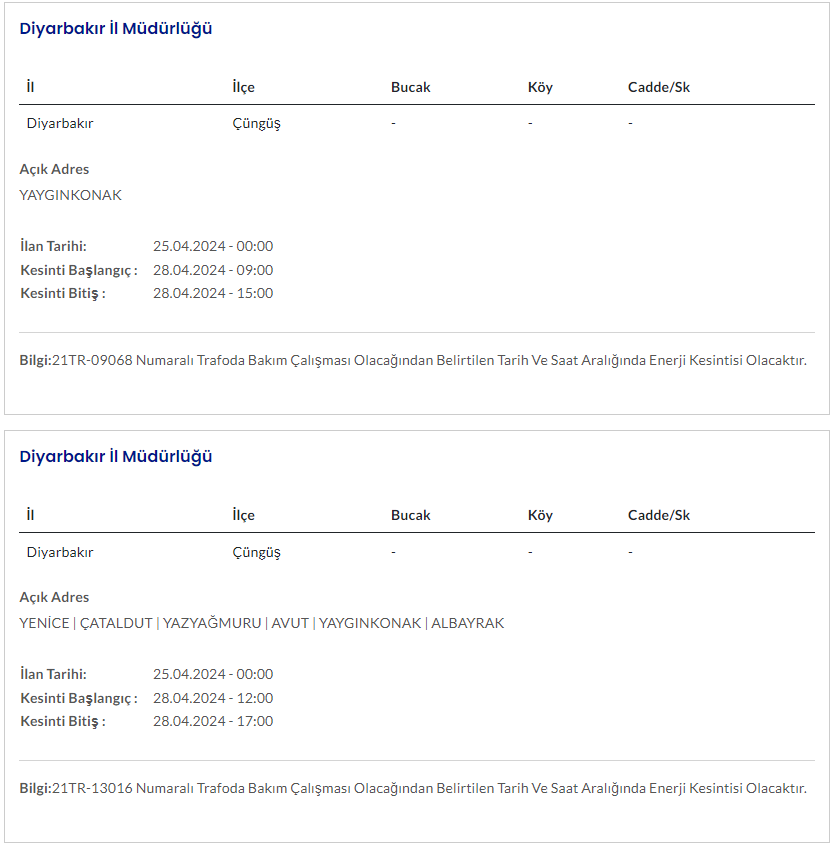The height and width of the screenshot is (844, 831).
Task: Click the Cadde/Sk column header in the 21TR-13016 notice
Action: point(659,515)
